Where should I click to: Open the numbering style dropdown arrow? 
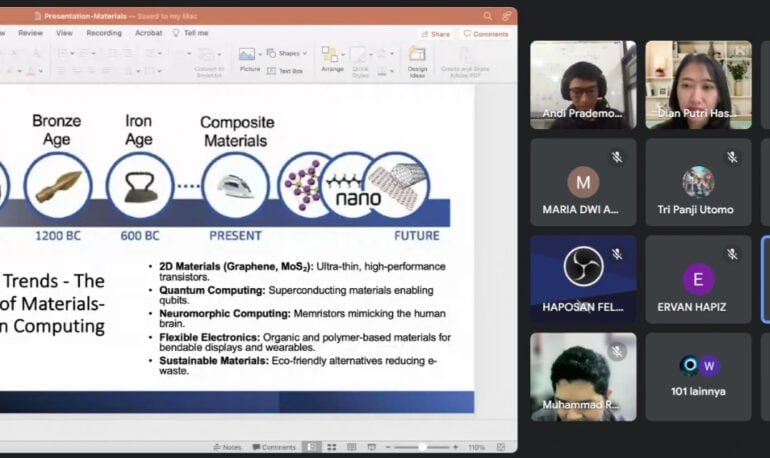(93, 54)
